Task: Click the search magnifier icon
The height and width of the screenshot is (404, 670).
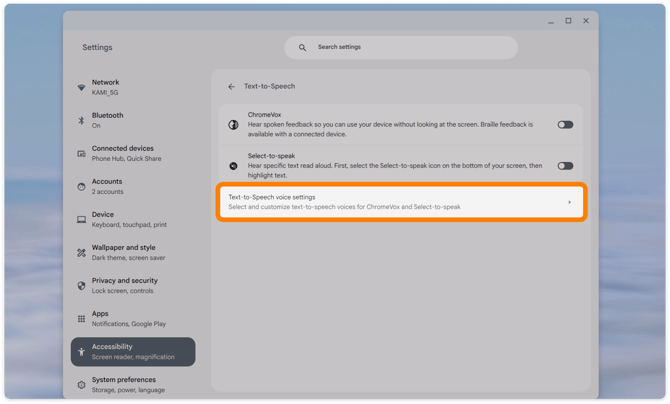Action: 302,47
